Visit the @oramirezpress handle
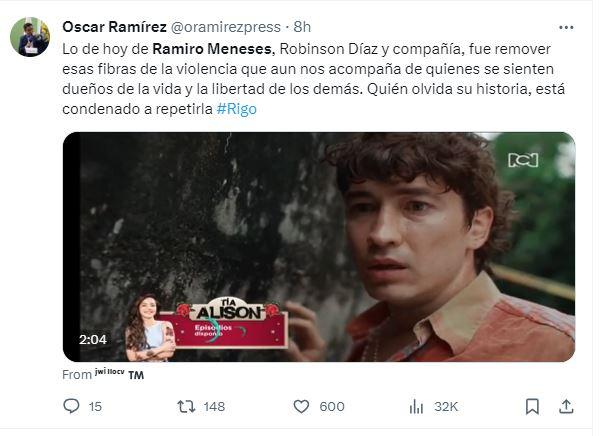599x436 pixels. click(225, 27)
